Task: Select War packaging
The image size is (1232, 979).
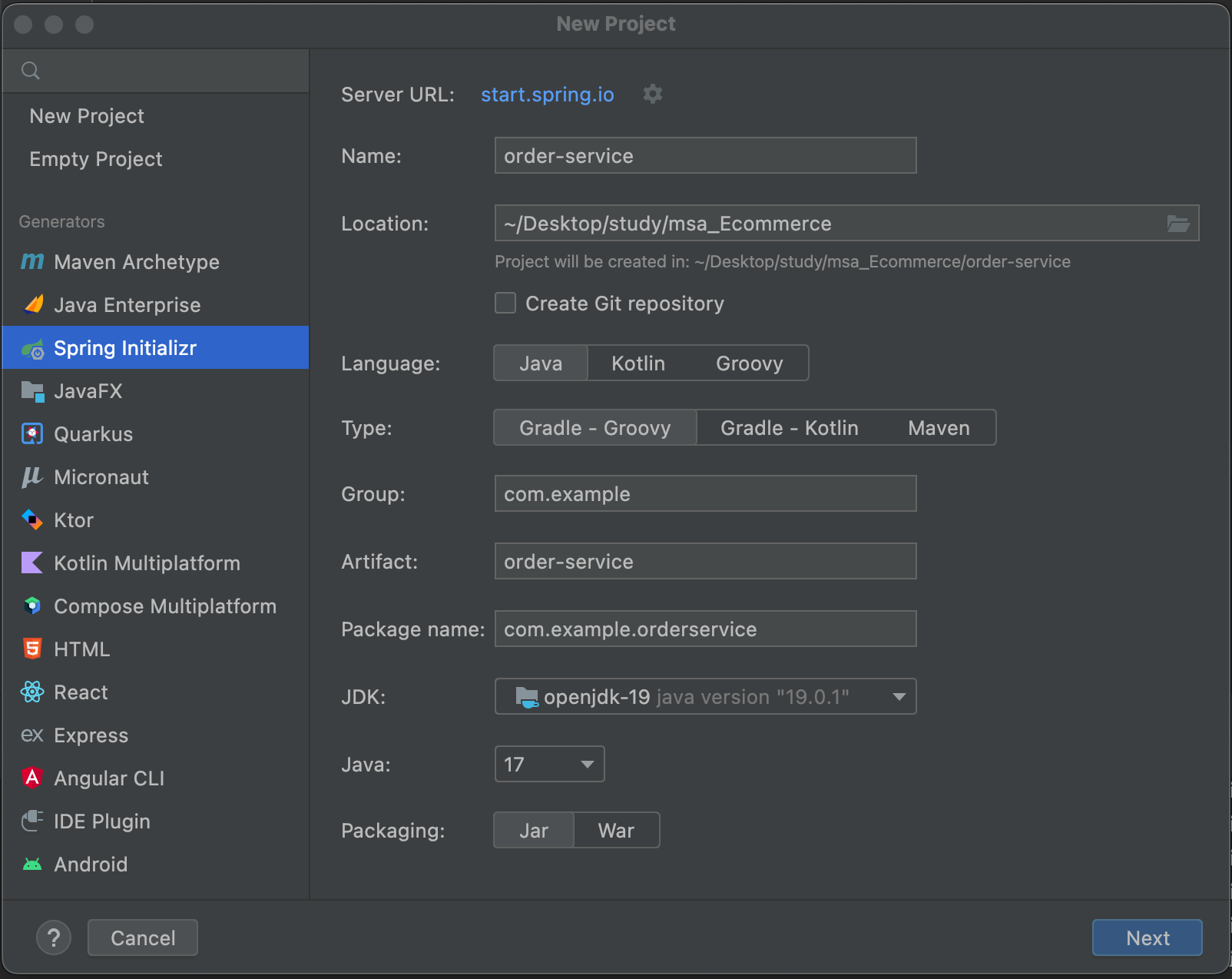Action: [x=616, y=831]
